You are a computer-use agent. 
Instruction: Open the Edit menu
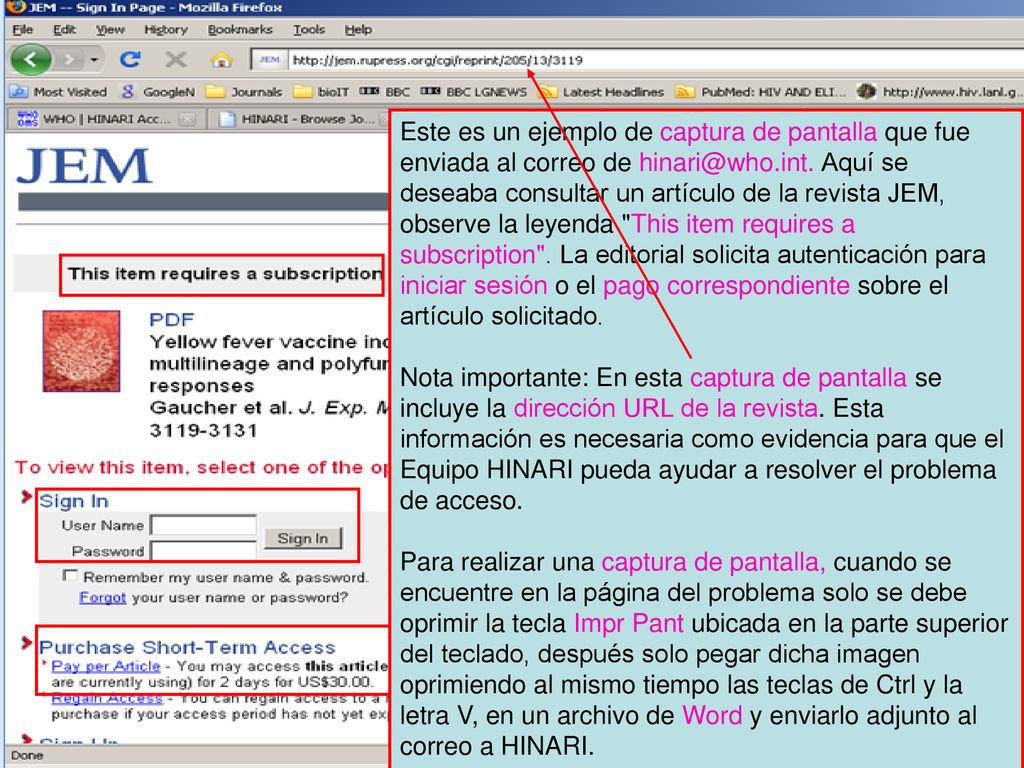(x=64, y=29)
